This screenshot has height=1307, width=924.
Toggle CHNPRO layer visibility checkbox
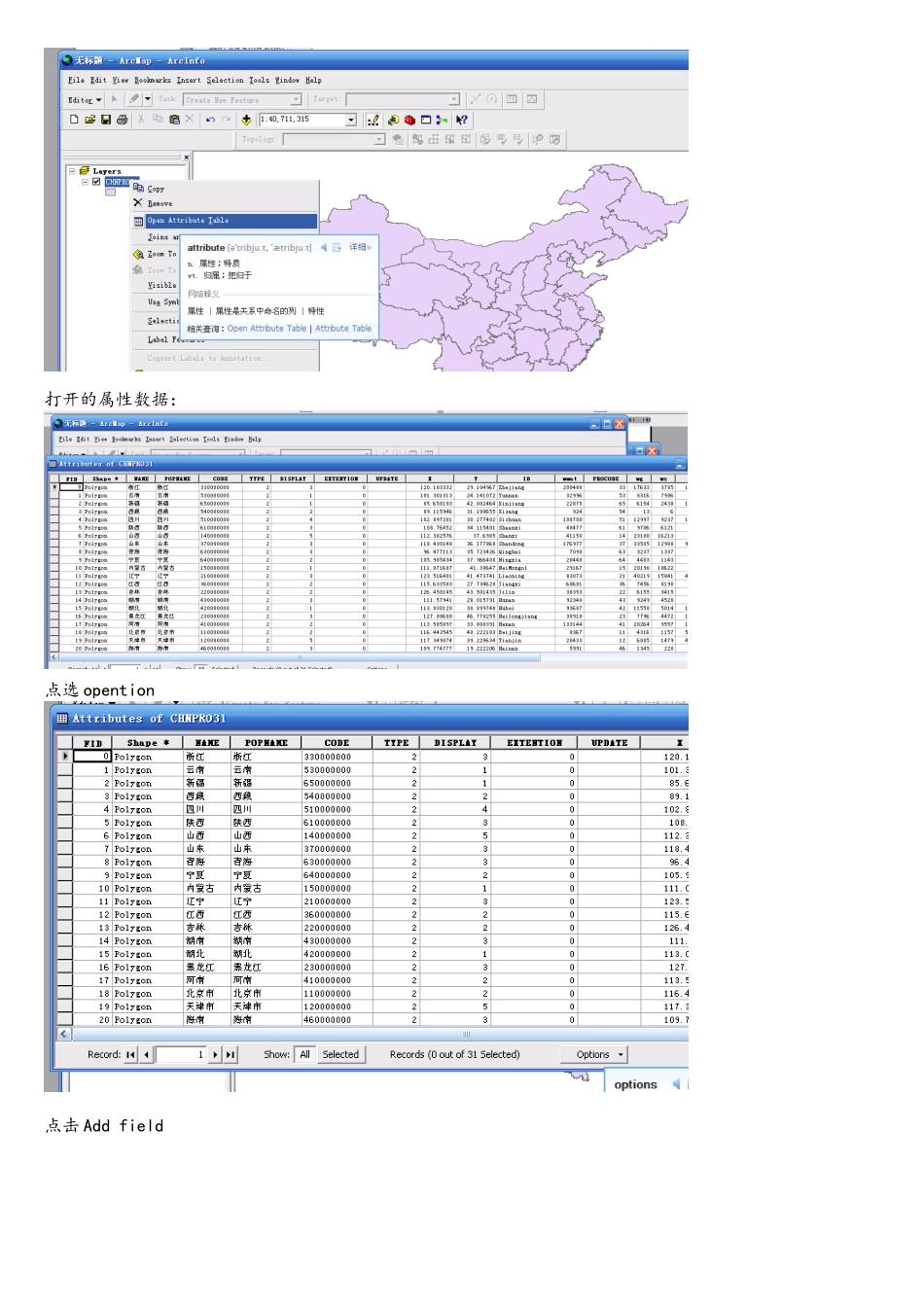(96, 182)
